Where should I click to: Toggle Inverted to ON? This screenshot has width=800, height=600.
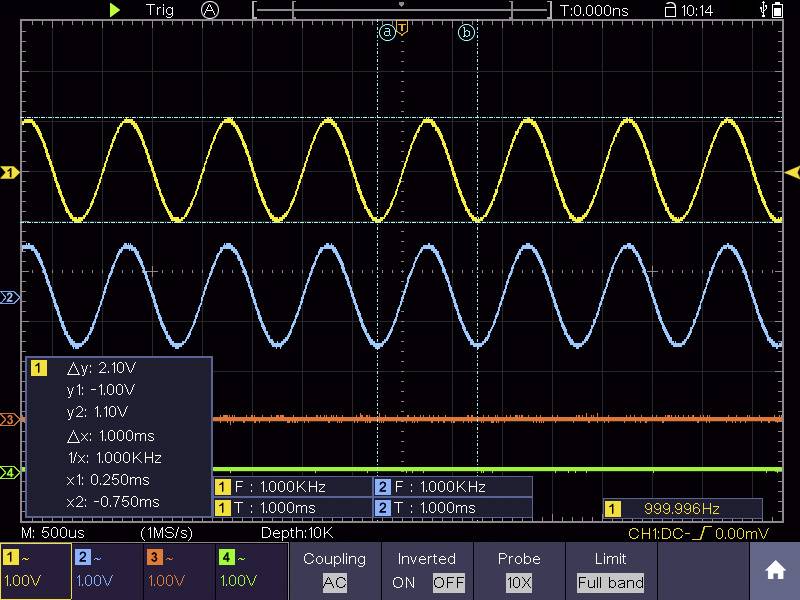coord(403,582)
